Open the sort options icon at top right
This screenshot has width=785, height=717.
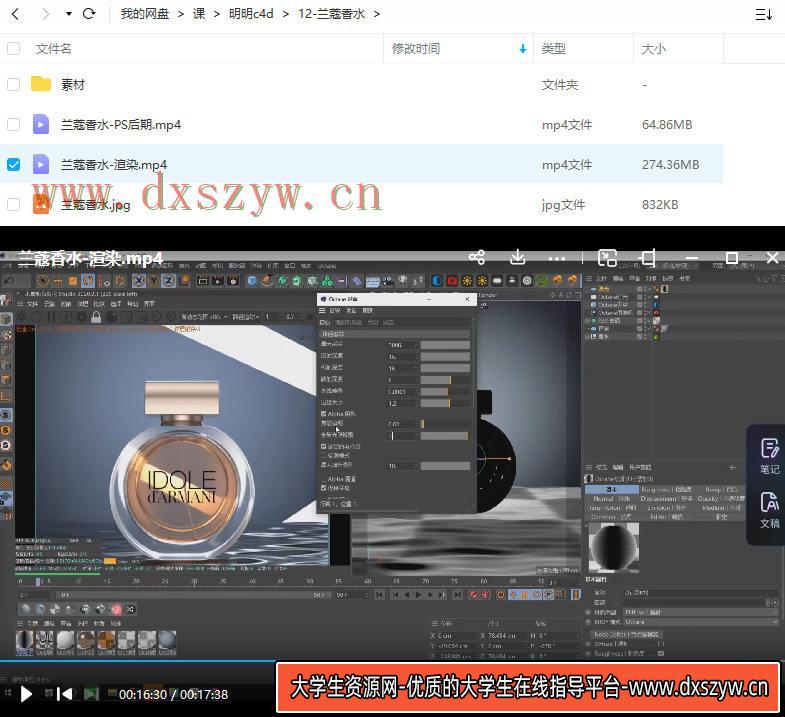click(763, 15)
